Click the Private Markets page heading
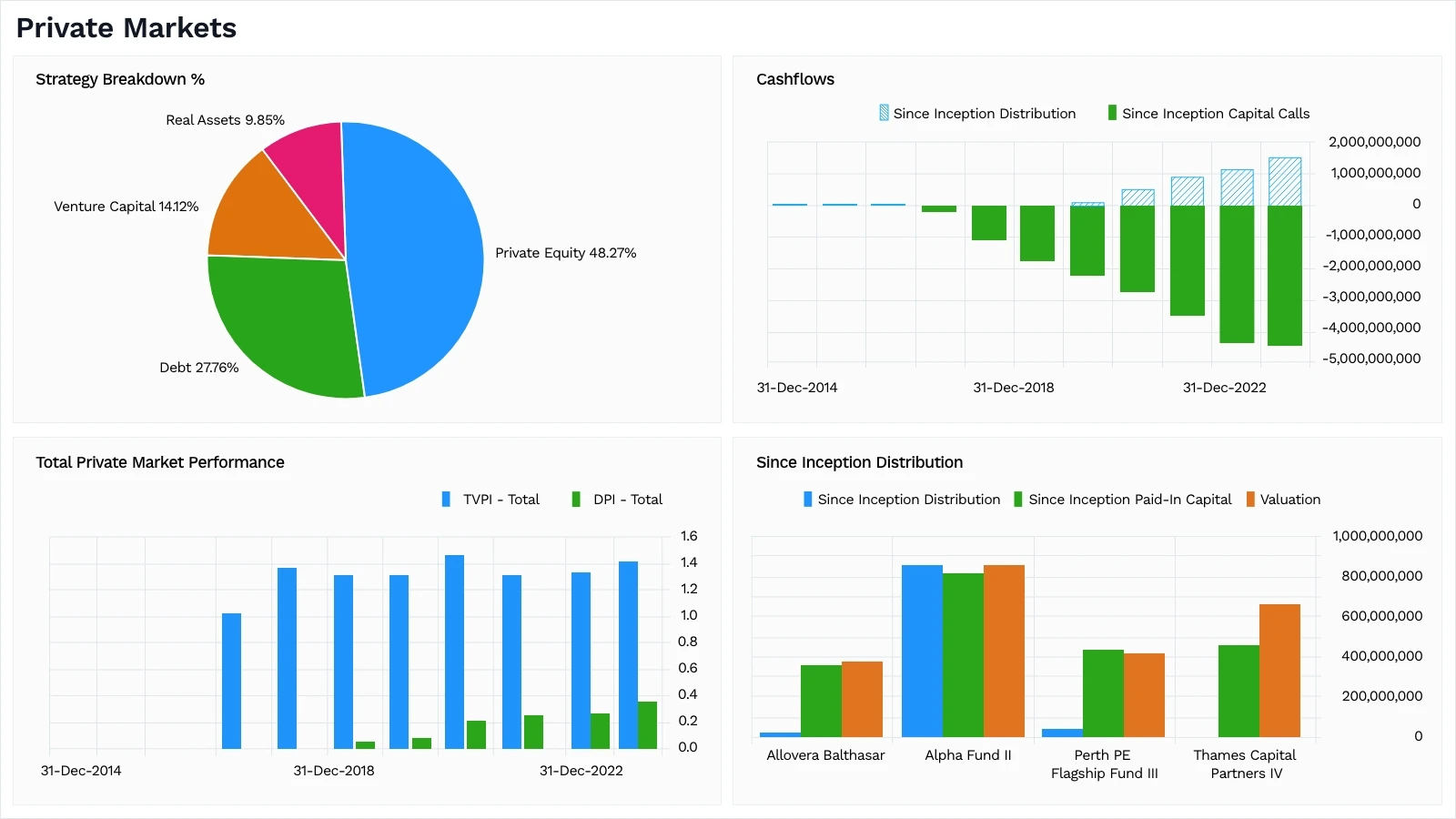1456x819 pixels. [125, 28]
